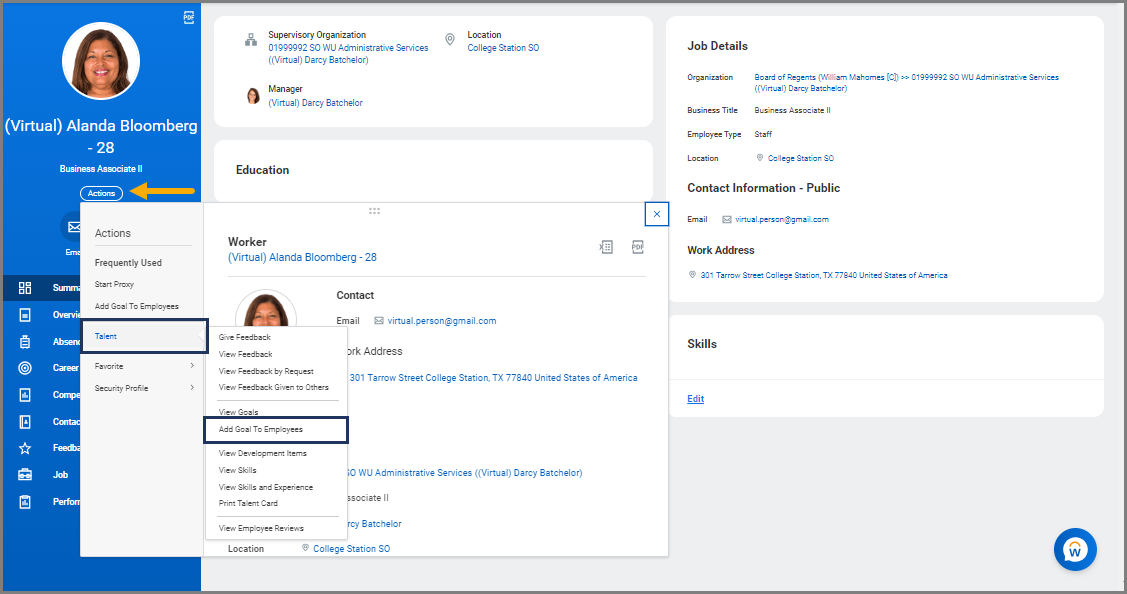1127x594 pixels.
Task: Click the Absence clipboard icon in sidebar
Action: [25, 341]
